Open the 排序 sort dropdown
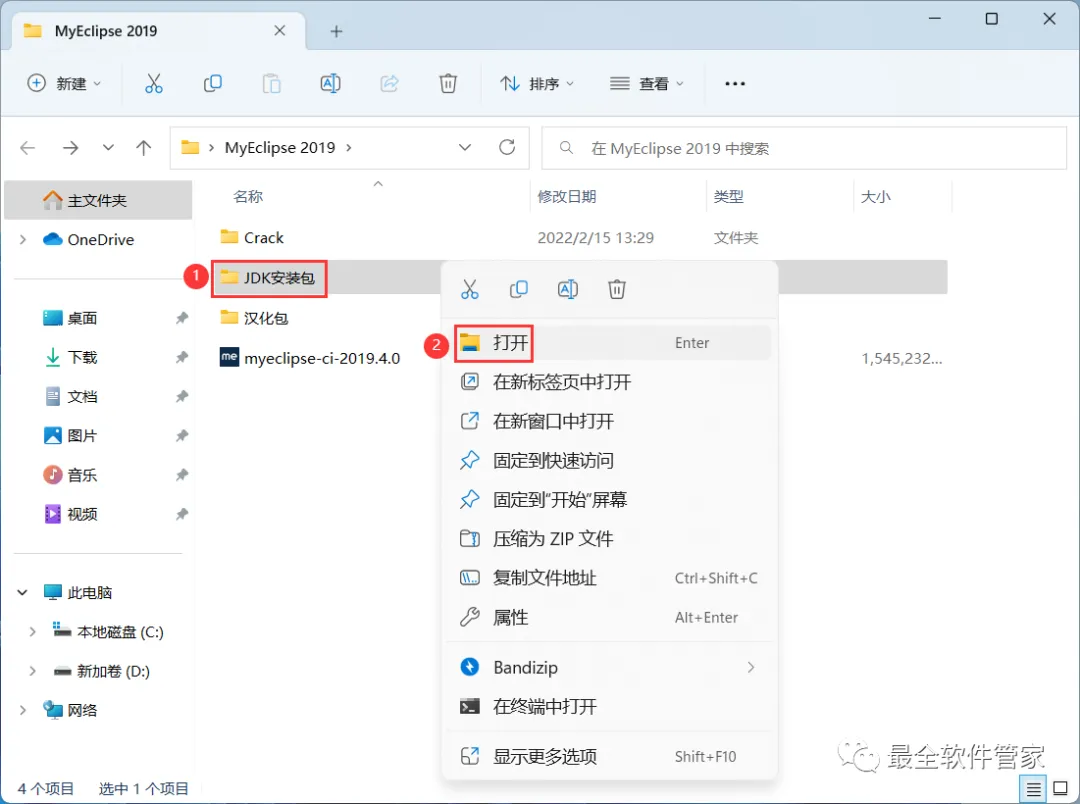Viewport: 1080px width, 804px height. tap(537, 84)
